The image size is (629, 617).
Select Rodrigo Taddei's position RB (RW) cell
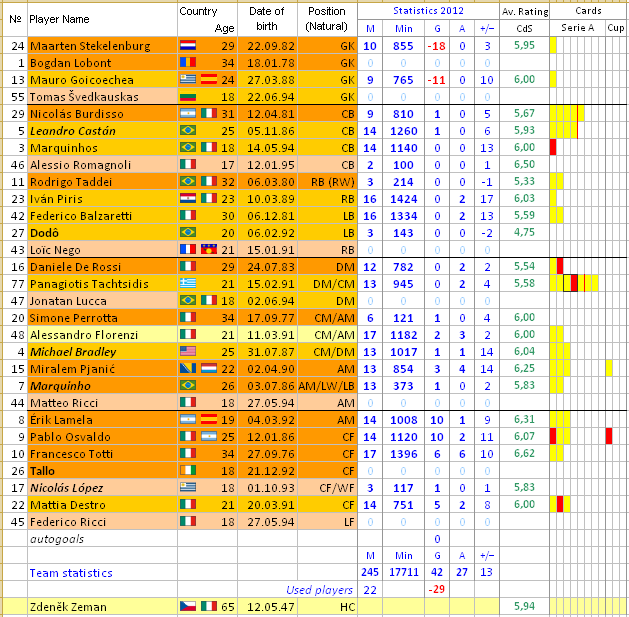(327, 182)
